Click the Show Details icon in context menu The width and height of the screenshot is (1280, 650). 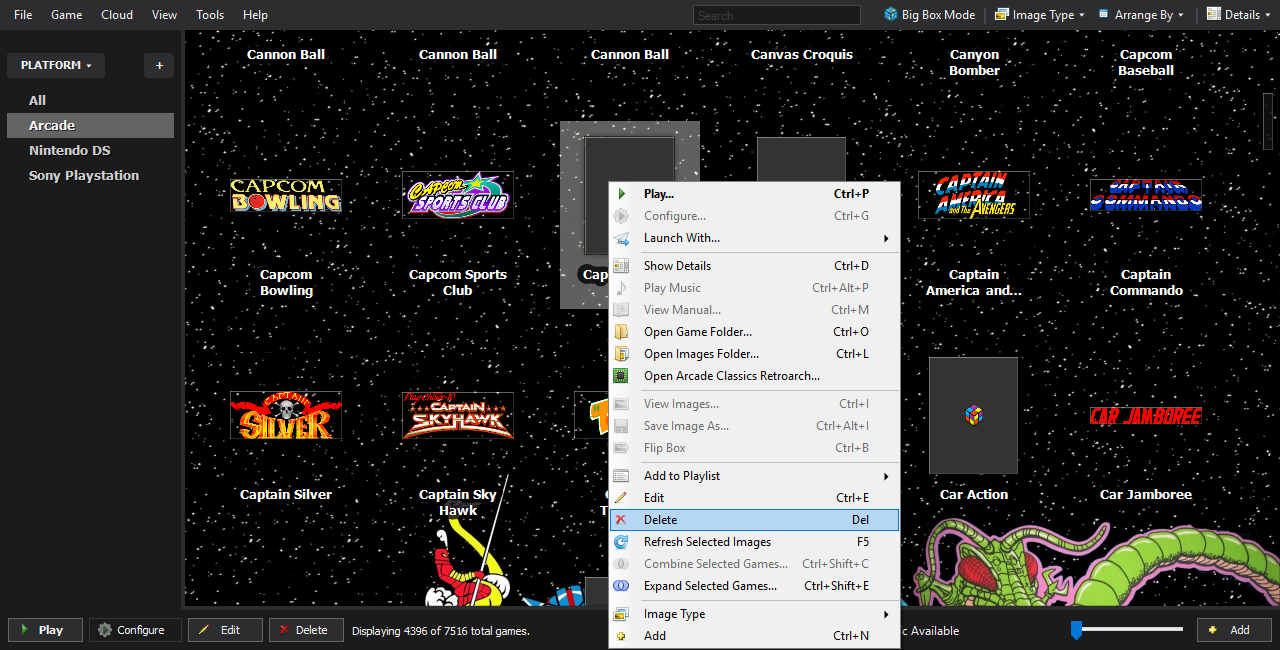[x=621, y=266]
